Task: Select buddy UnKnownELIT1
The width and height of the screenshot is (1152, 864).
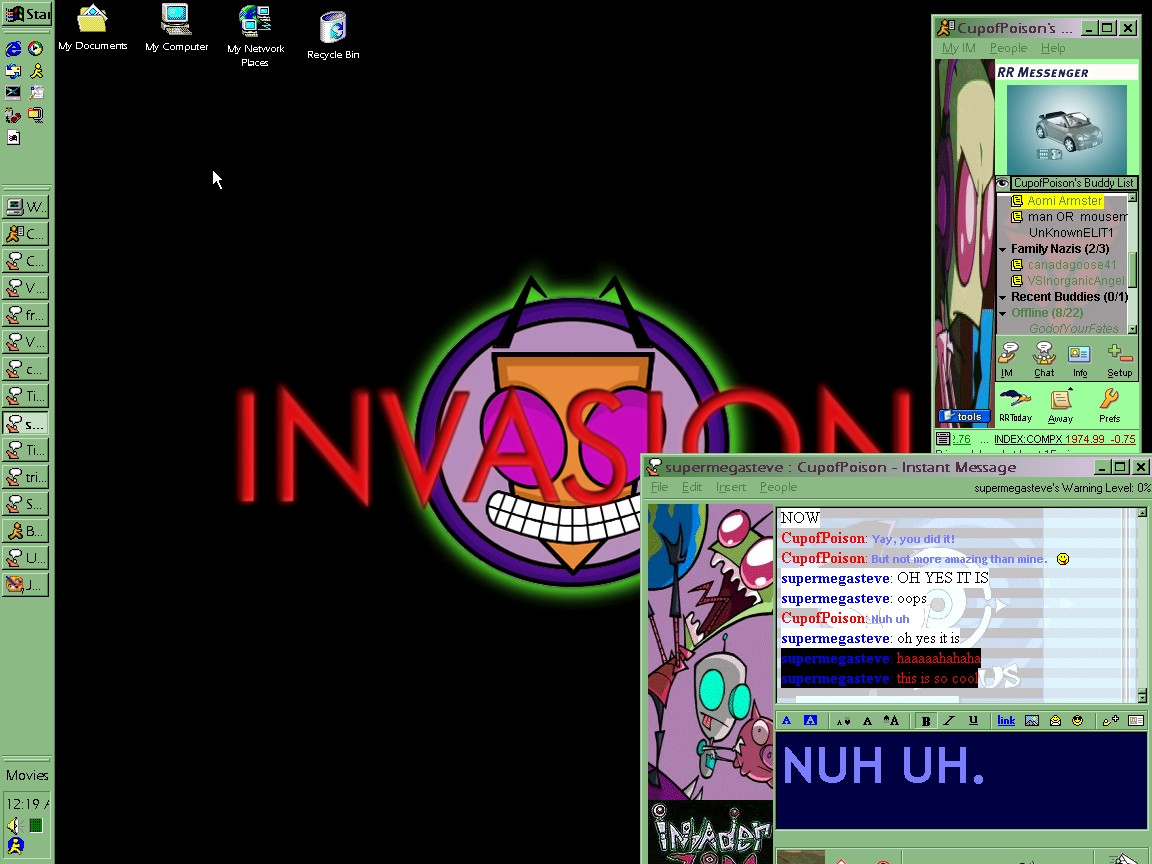Action: click(1071, 233)
